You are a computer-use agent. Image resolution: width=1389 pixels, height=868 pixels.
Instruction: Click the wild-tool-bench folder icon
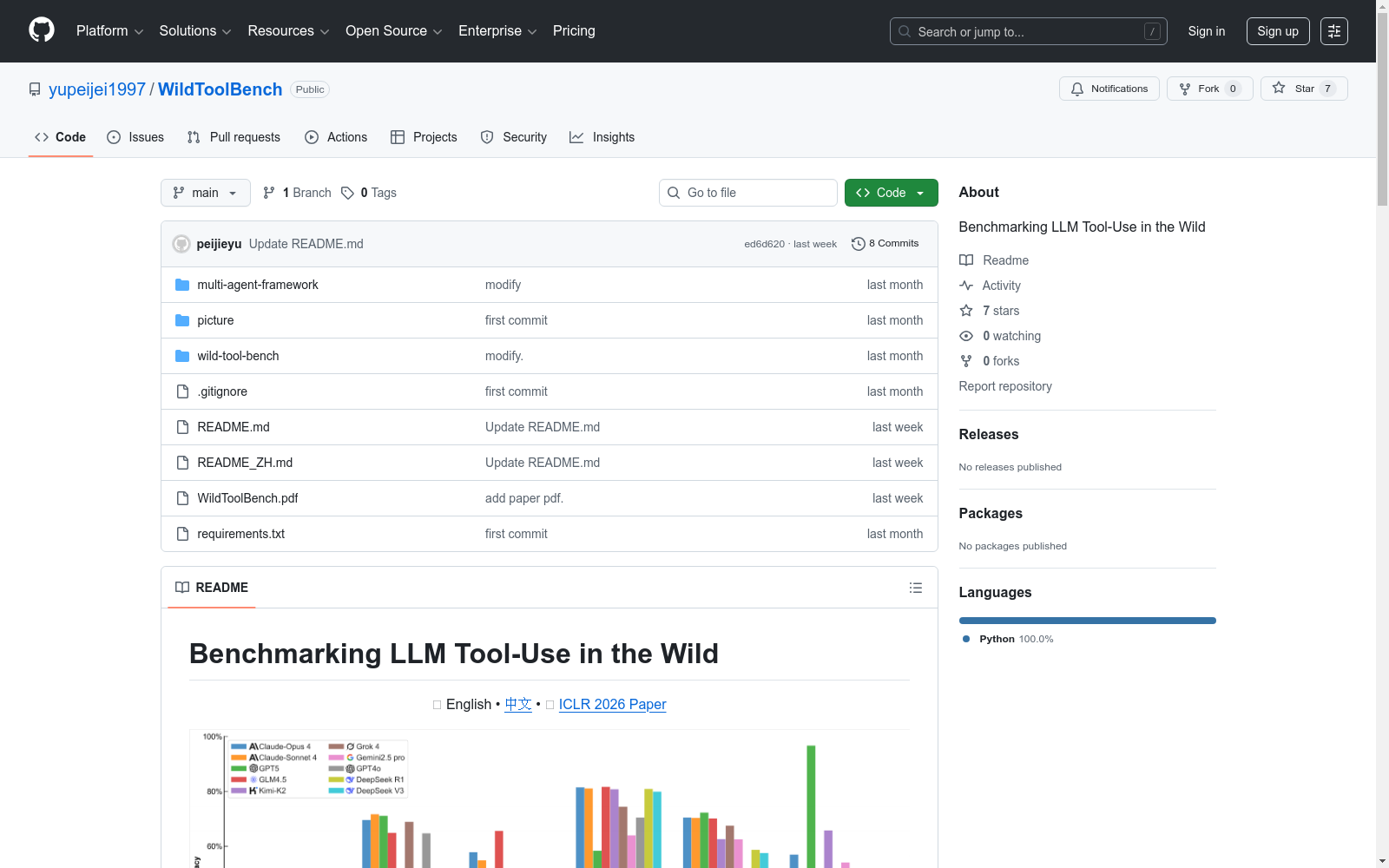pos(182,356)
